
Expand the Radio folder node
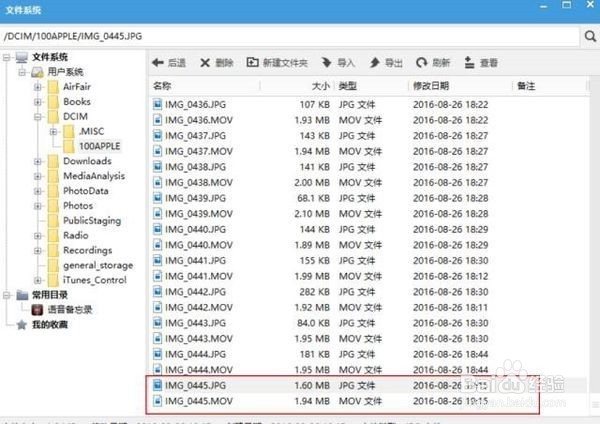point(38,236)
